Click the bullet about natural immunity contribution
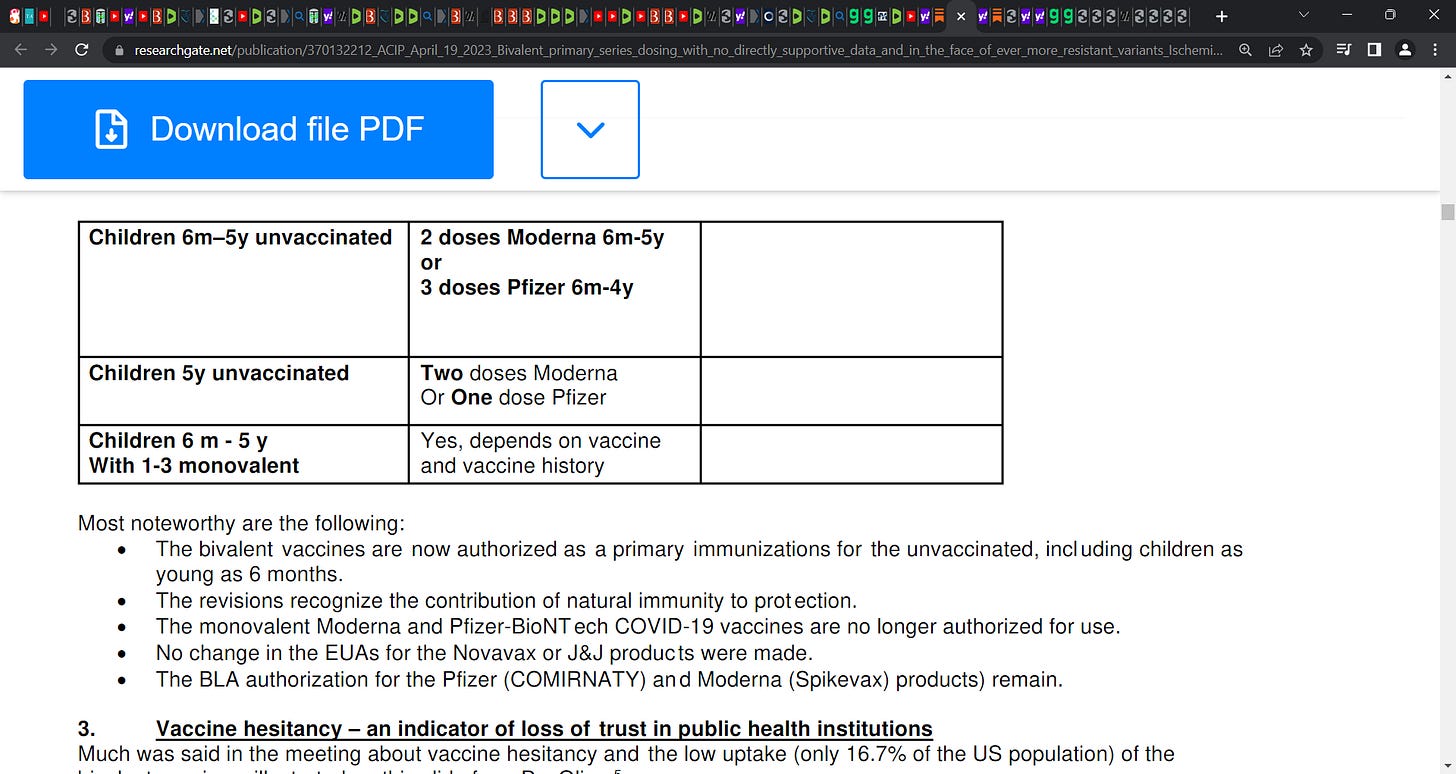This screenshot has width=1456, height=774. tap(506, 600)
